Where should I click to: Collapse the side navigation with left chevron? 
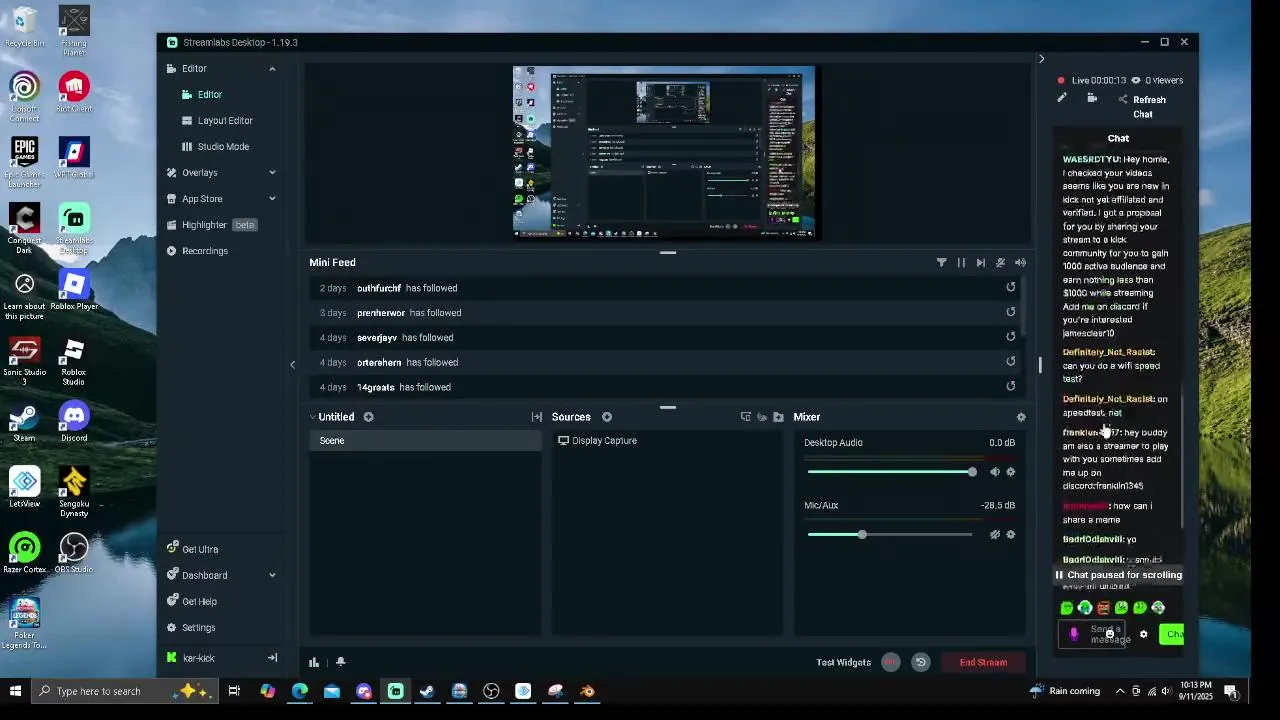[x=293, y=365]
